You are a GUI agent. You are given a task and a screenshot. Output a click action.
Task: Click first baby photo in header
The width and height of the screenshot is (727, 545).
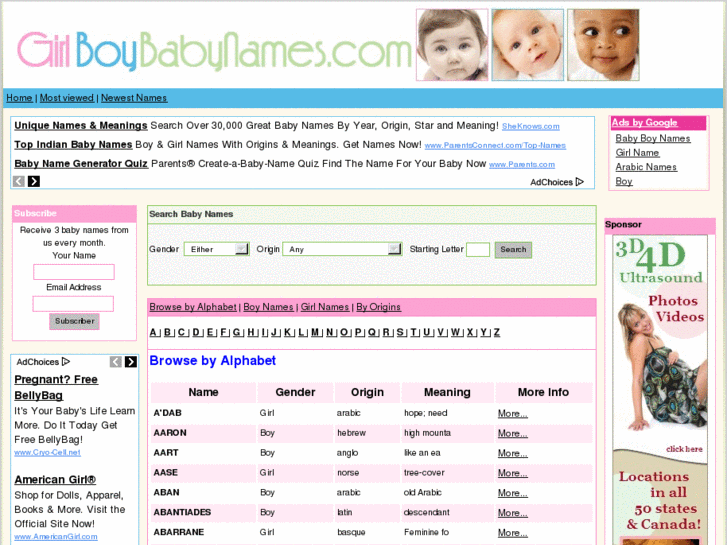(x=452, y=45)
